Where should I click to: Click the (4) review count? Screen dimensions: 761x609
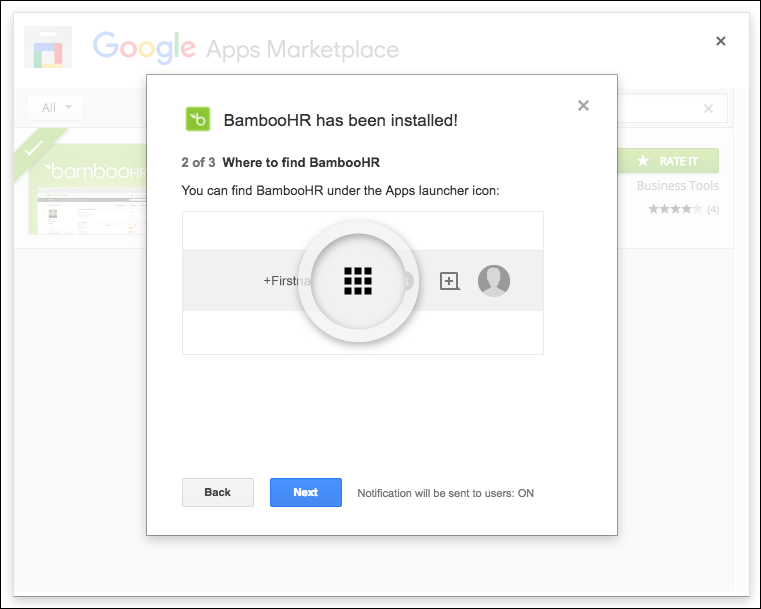[x=713, y=209]
